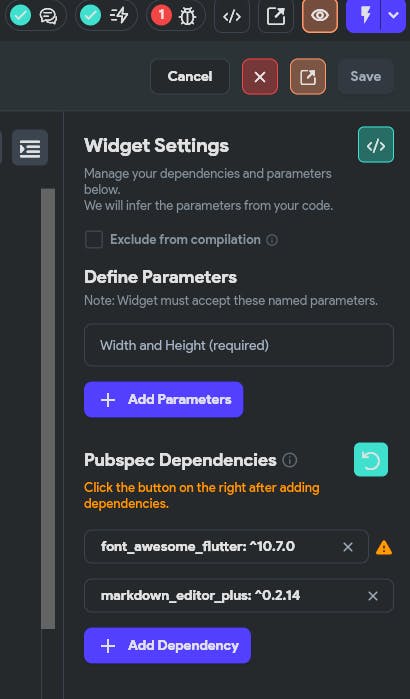Expand the dropdown arrow next to lightning button

393,16
